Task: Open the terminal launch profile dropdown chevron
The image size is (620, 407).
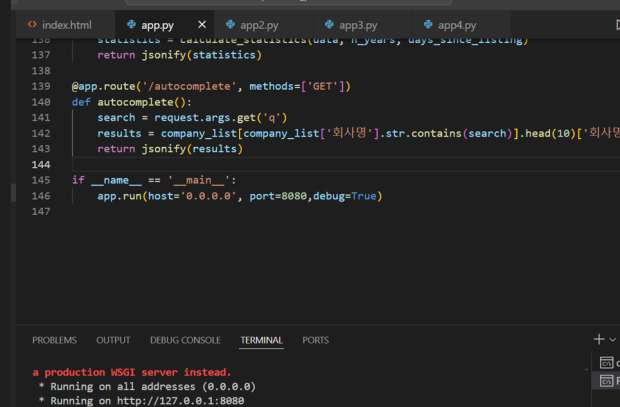Action: [612, 339]
